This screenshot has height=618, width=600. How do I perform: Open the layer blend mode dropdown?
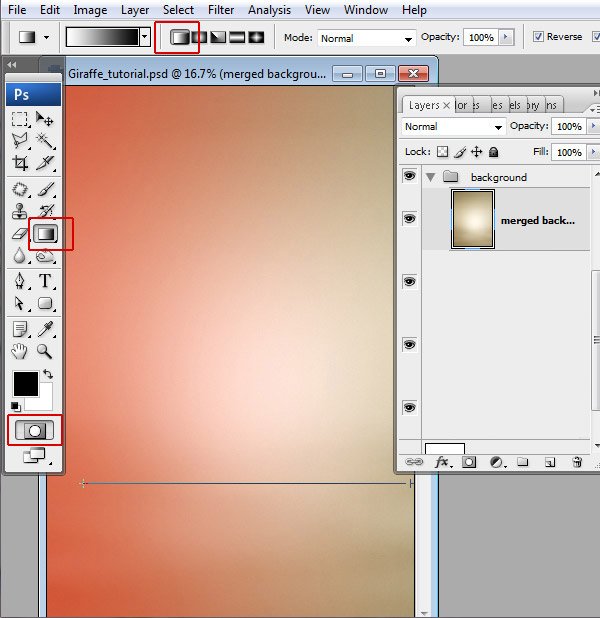point(453,127)
